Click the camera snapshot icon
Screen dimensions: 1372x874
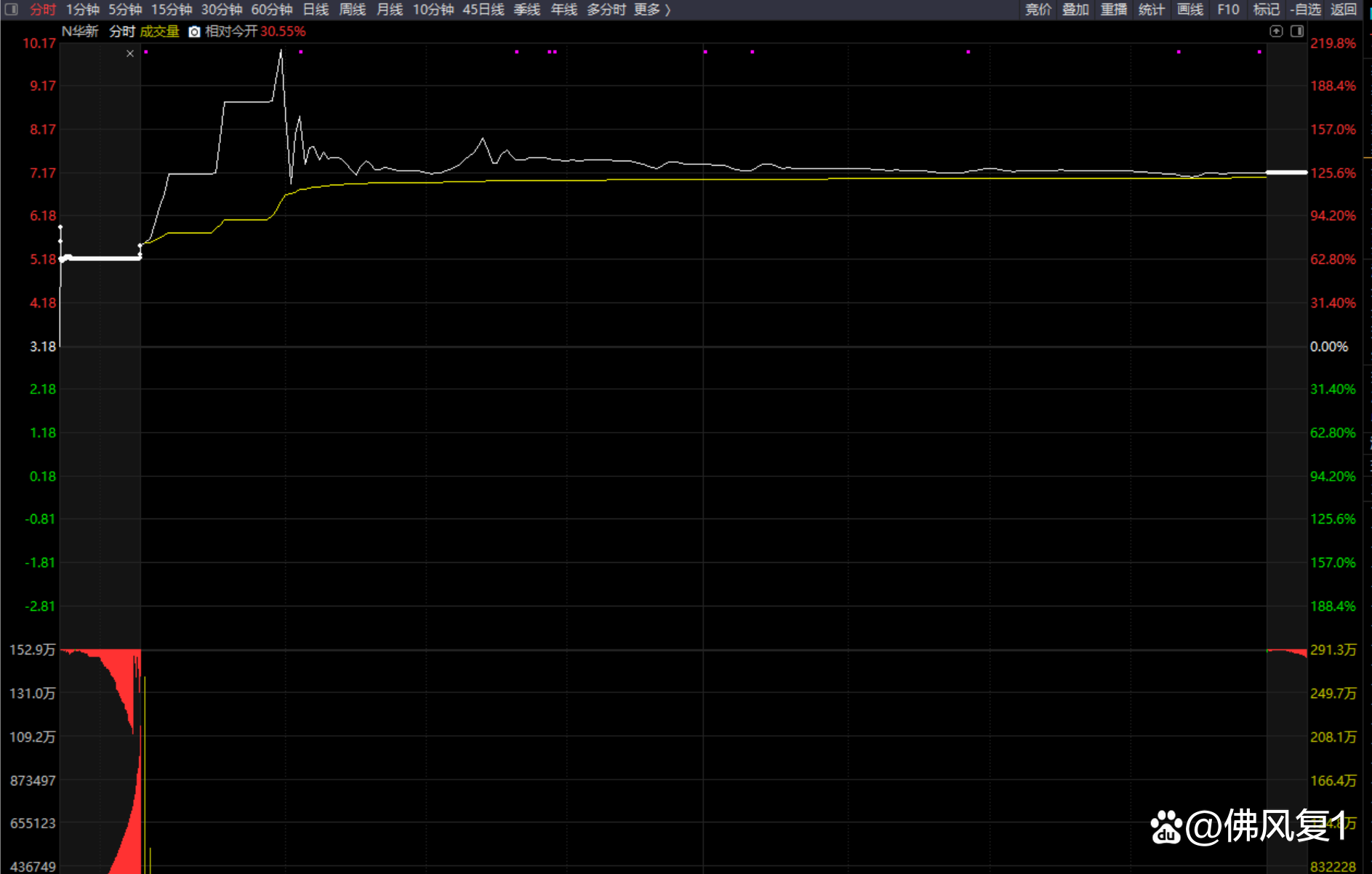[x=194, y=32]
